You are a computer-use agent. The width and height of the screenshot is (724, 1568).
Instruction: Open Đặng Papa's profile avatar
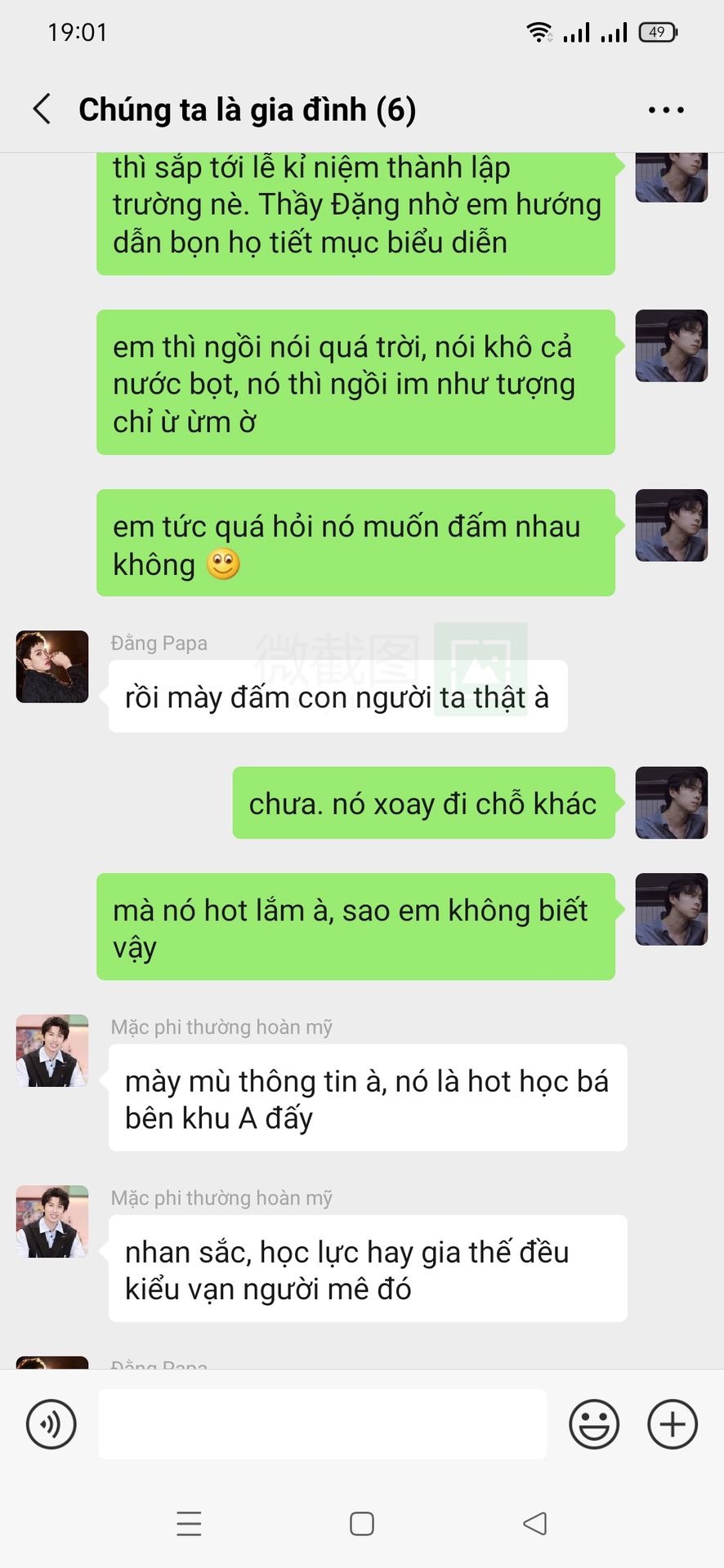coord(52,666)
